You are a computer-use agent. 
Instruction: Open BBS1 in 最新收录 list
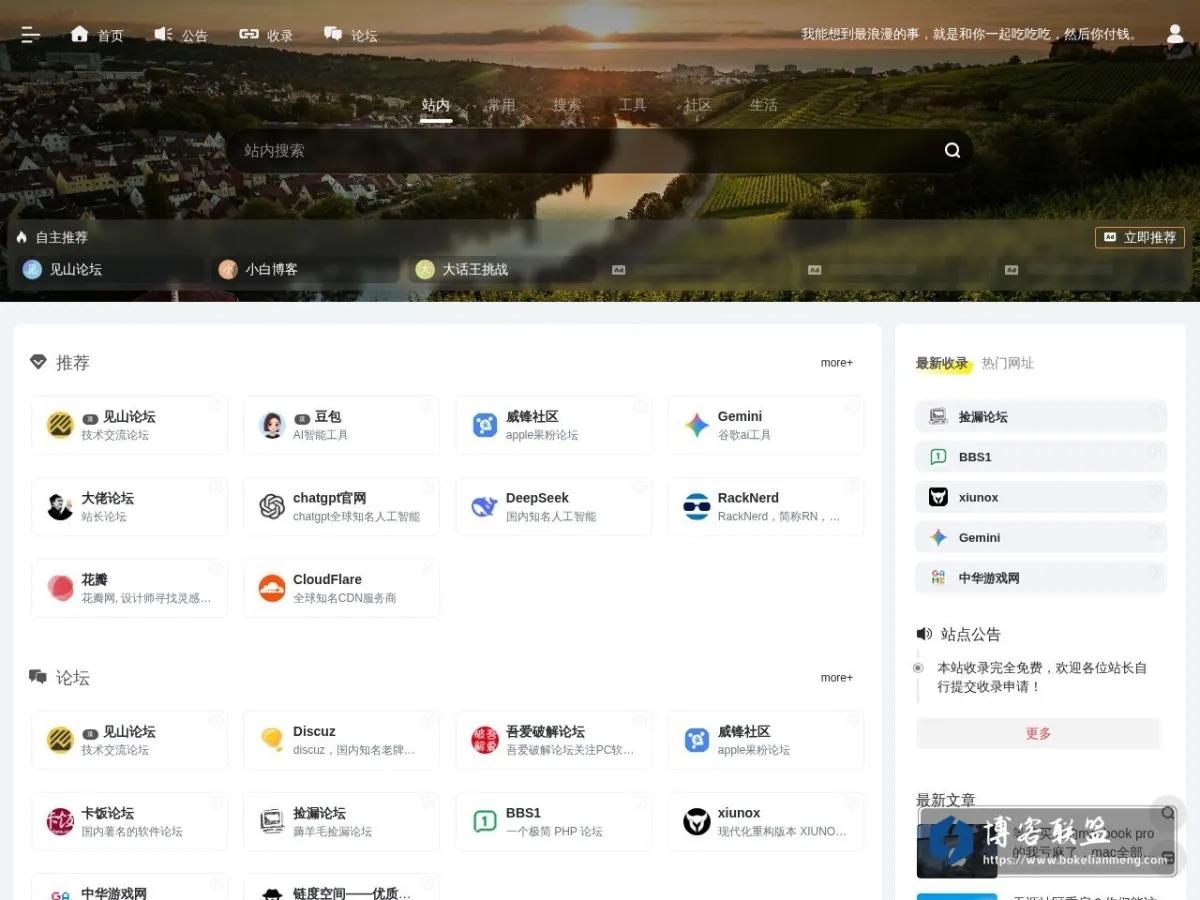pyautogui.click(x=1041, y=457)
